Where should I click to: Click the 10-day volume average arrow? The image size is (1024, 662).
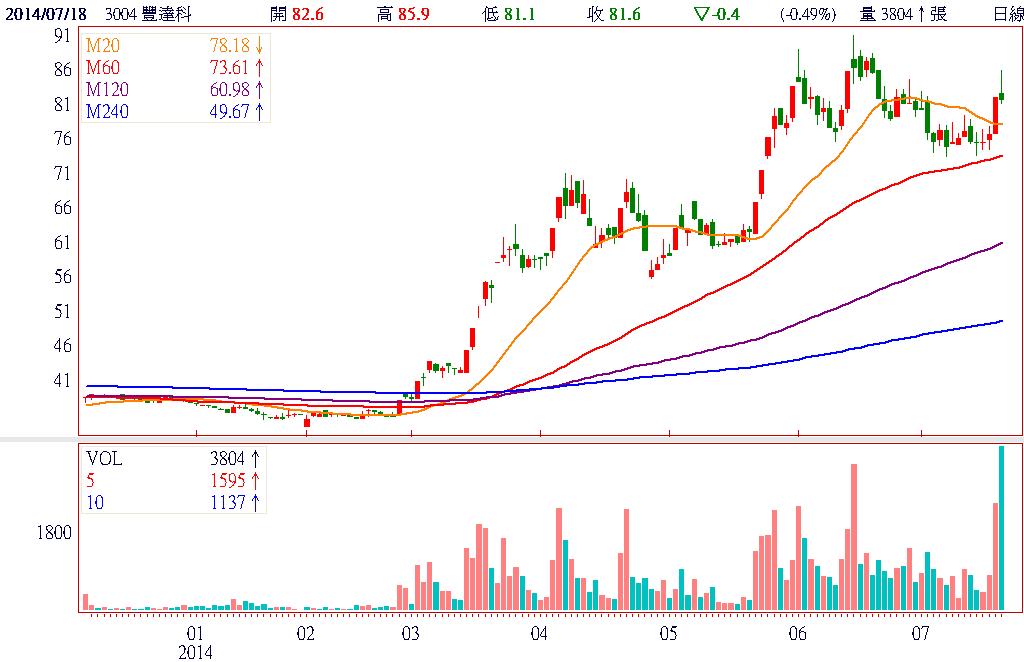(x=255, y=502)
